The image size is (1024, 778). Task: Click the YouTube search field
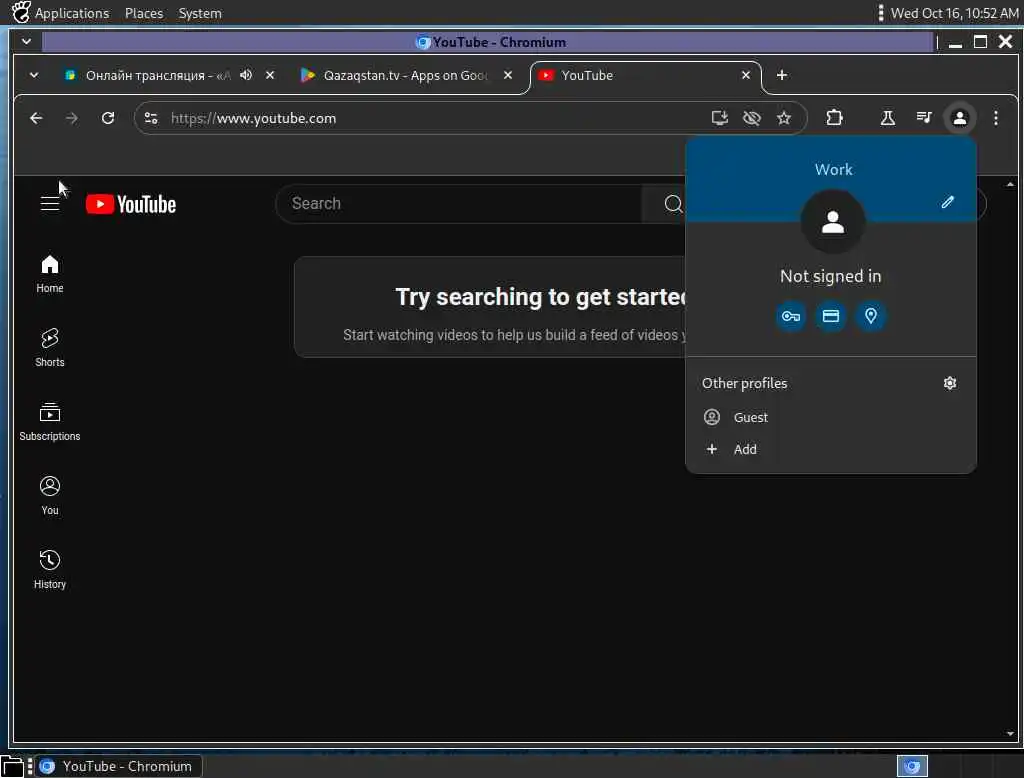[458, 204]
